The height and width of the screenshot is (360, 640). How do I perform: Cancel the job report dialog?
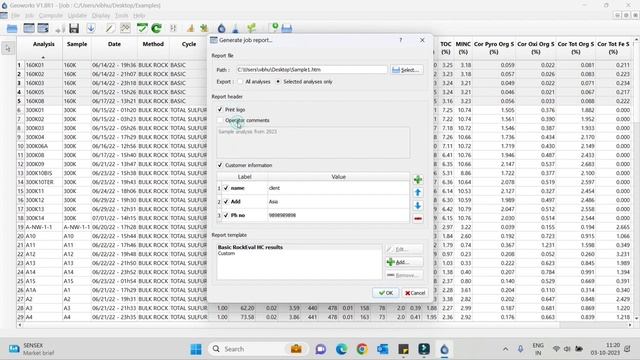tap(415, 293)
